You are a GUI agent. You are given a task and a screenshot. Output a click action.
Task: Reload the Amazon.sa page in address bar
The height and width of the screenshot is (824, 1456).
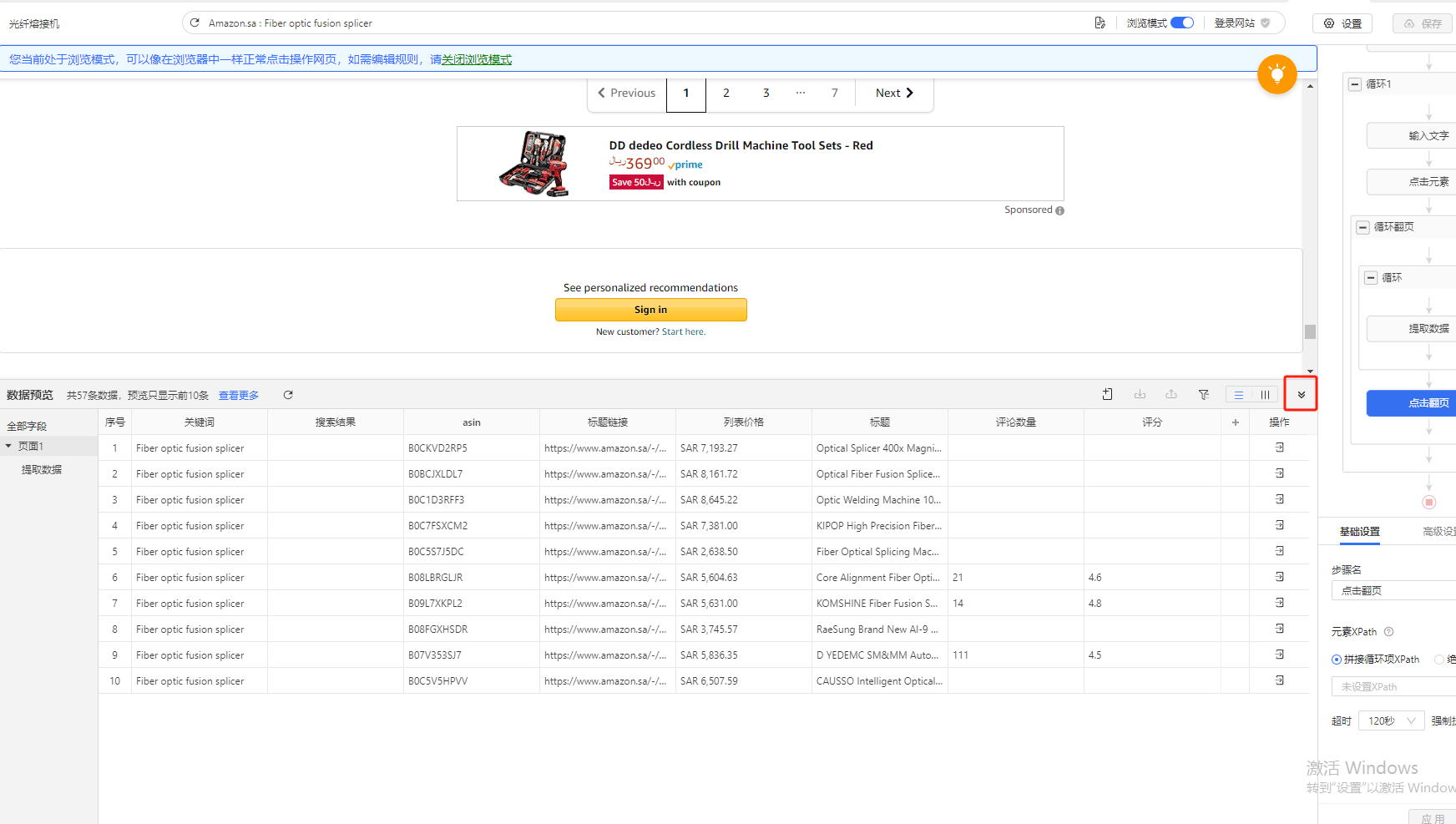(x=195, y=23)
